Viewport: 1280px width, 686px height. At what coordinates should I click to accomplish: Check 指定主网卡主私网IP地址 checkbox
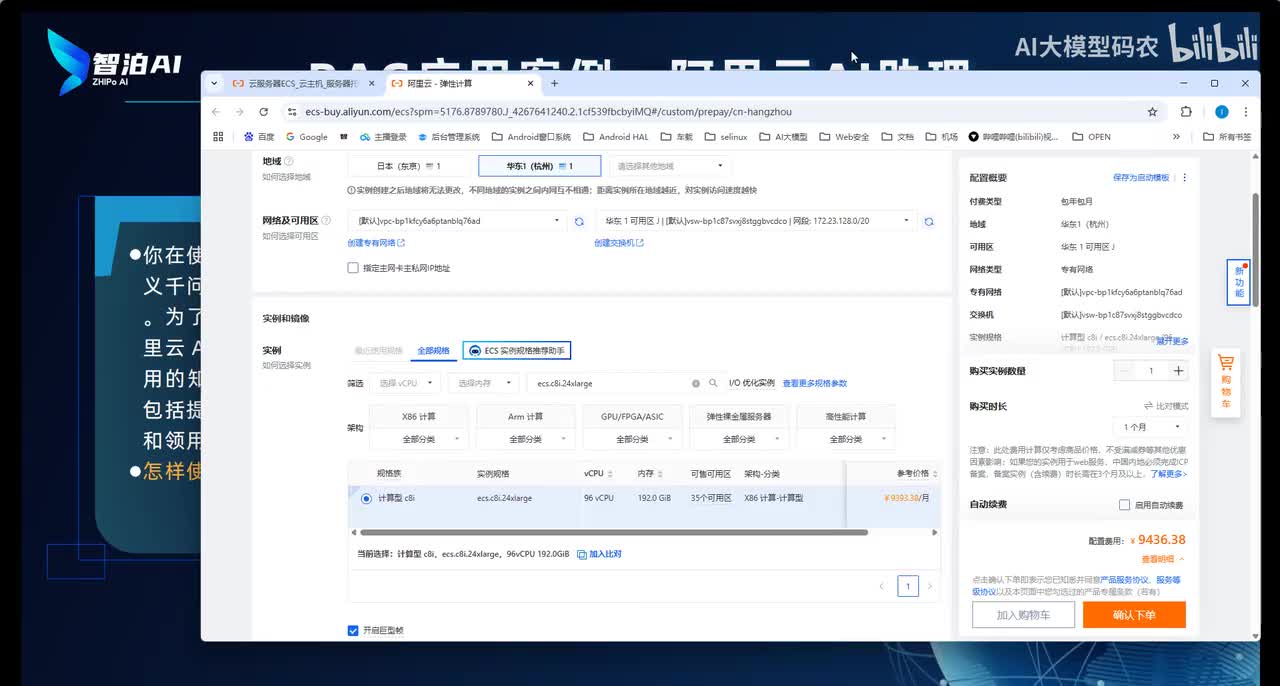click(x=353, y=268)
